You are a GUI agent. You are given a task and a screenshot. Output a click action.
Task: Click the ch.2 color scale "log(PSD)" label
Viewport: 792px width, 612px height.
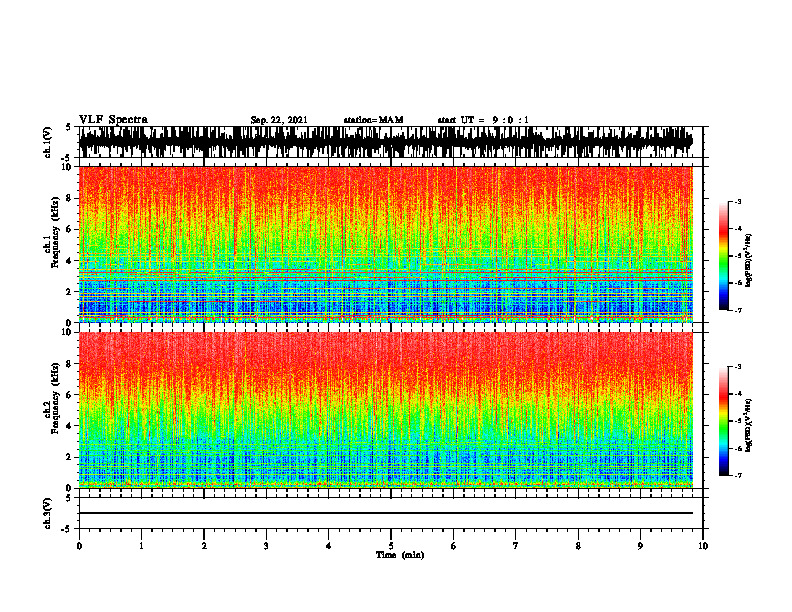click(748, 426)
